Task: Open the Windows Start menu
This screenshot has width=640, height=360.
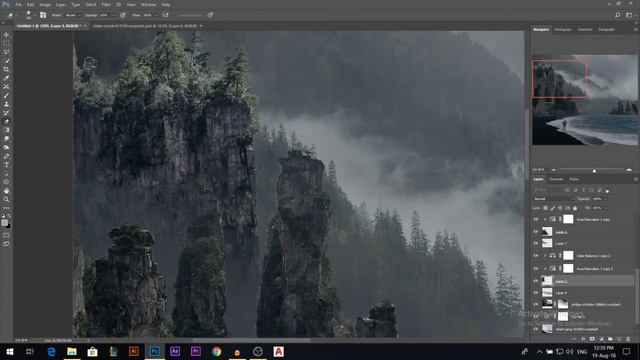Action: pyautogui.click(x=9, y=351)
